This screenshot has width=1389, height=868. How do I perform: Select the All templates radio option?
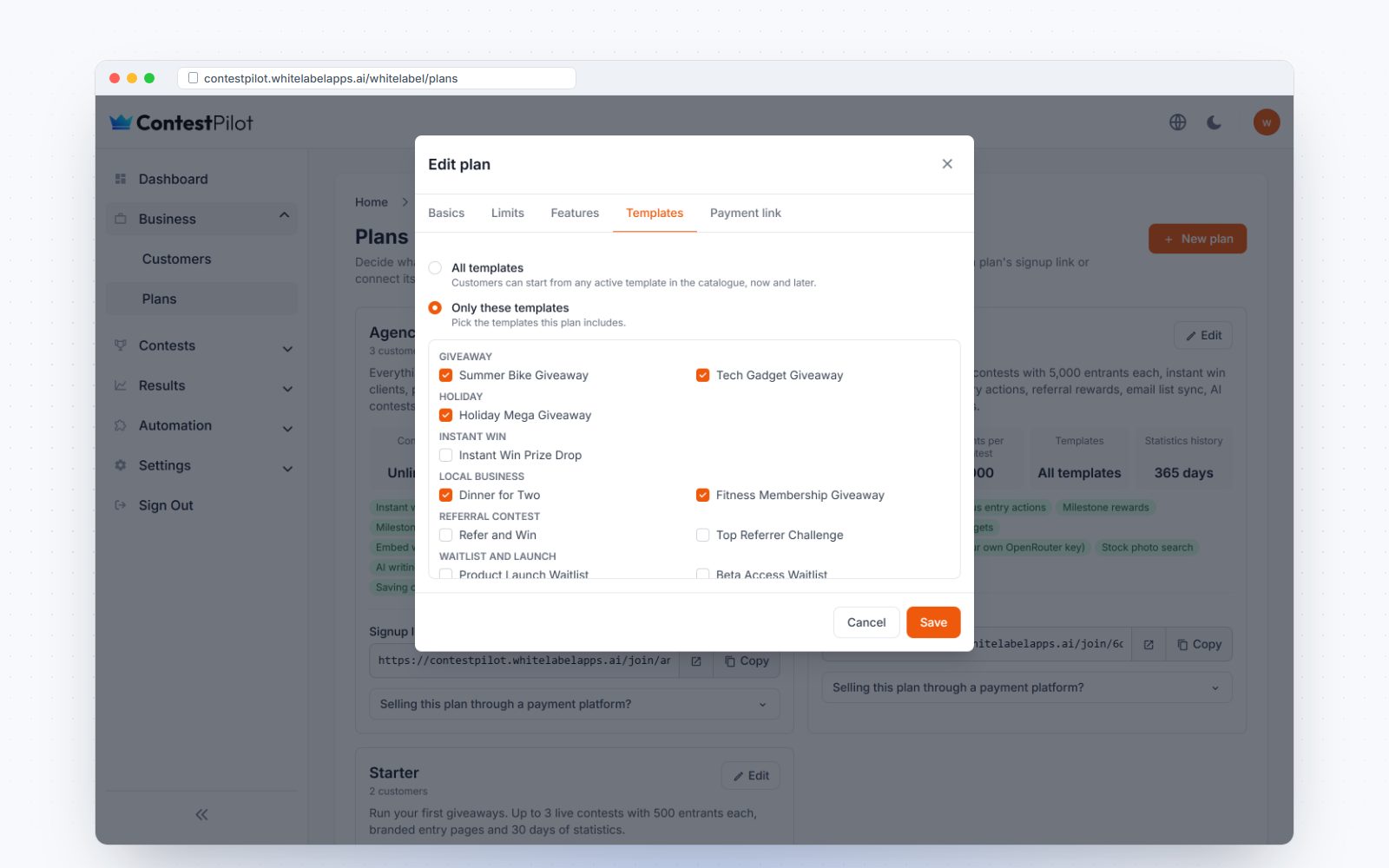tap(435, 268)
